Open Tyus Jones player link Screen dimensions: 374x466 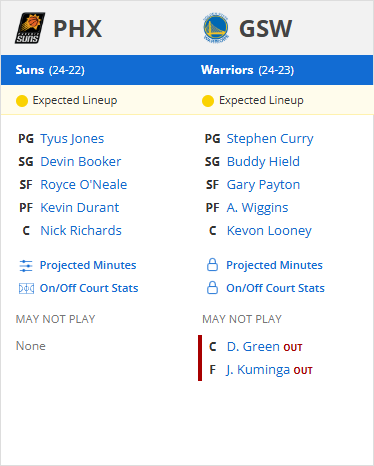coord(72,139)
